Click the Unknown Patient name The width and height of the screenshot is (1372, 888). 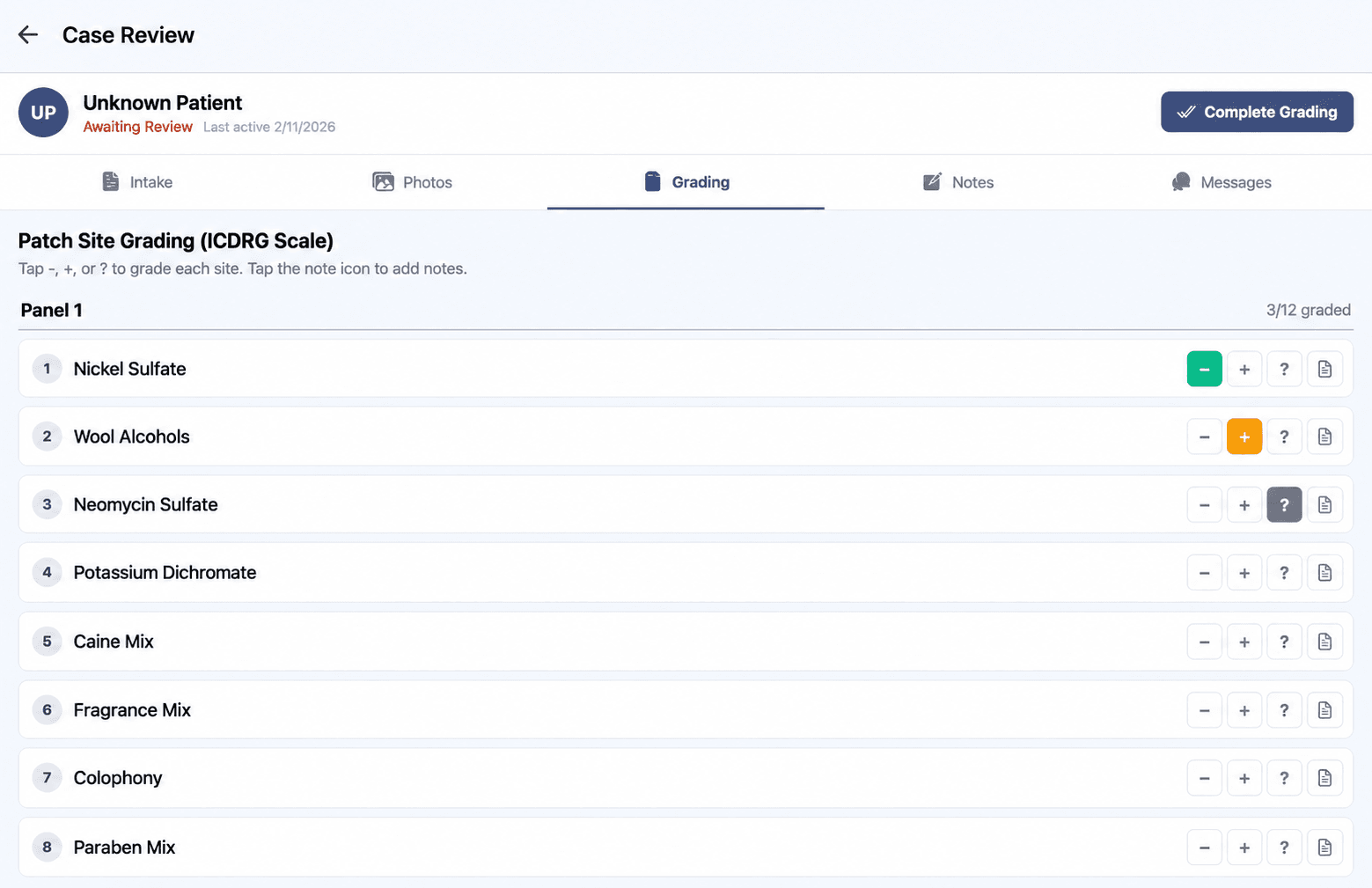click(162, 103)
